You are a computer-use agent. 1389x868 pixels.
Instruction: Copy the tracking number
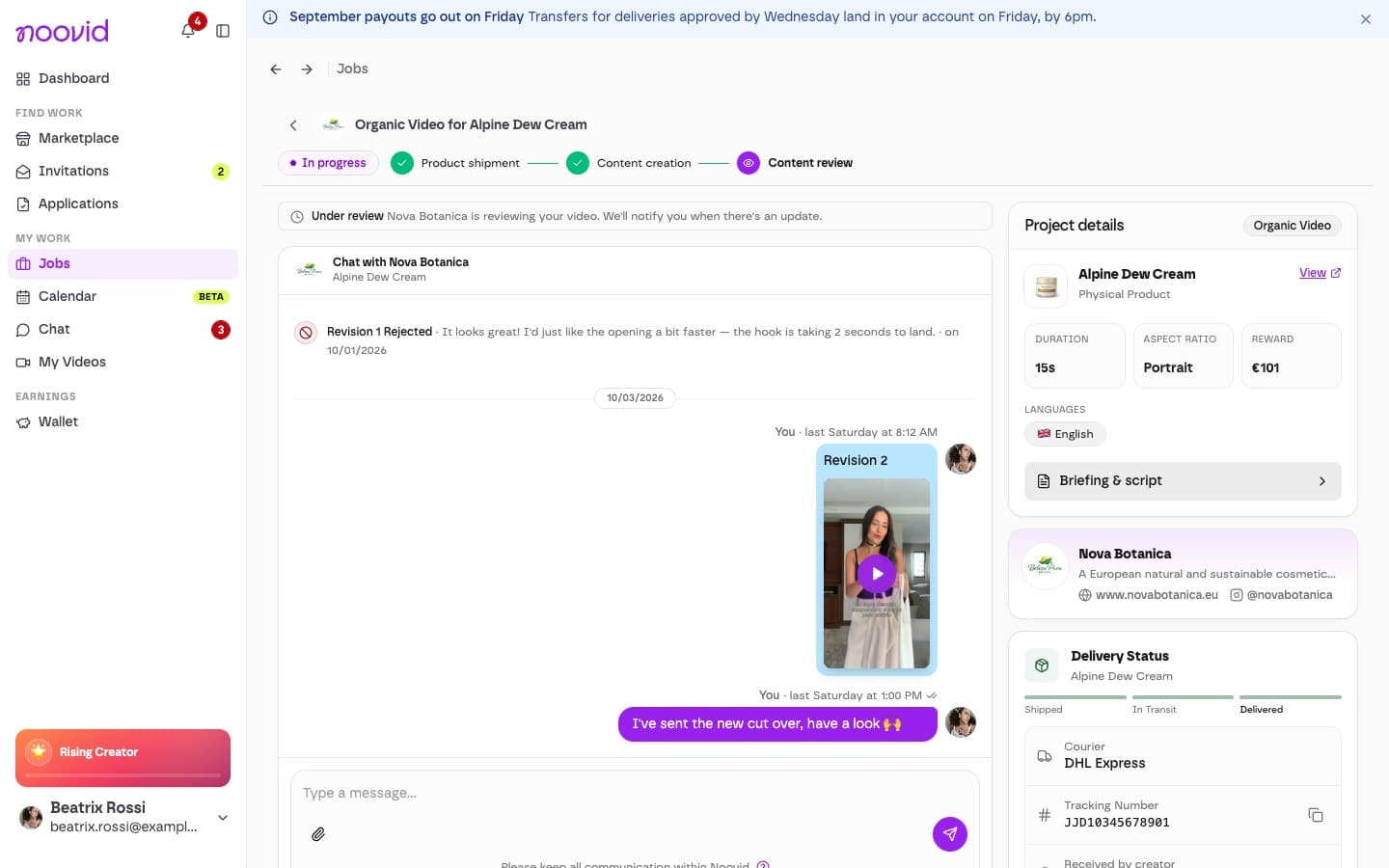click(x=1316, y=815)
